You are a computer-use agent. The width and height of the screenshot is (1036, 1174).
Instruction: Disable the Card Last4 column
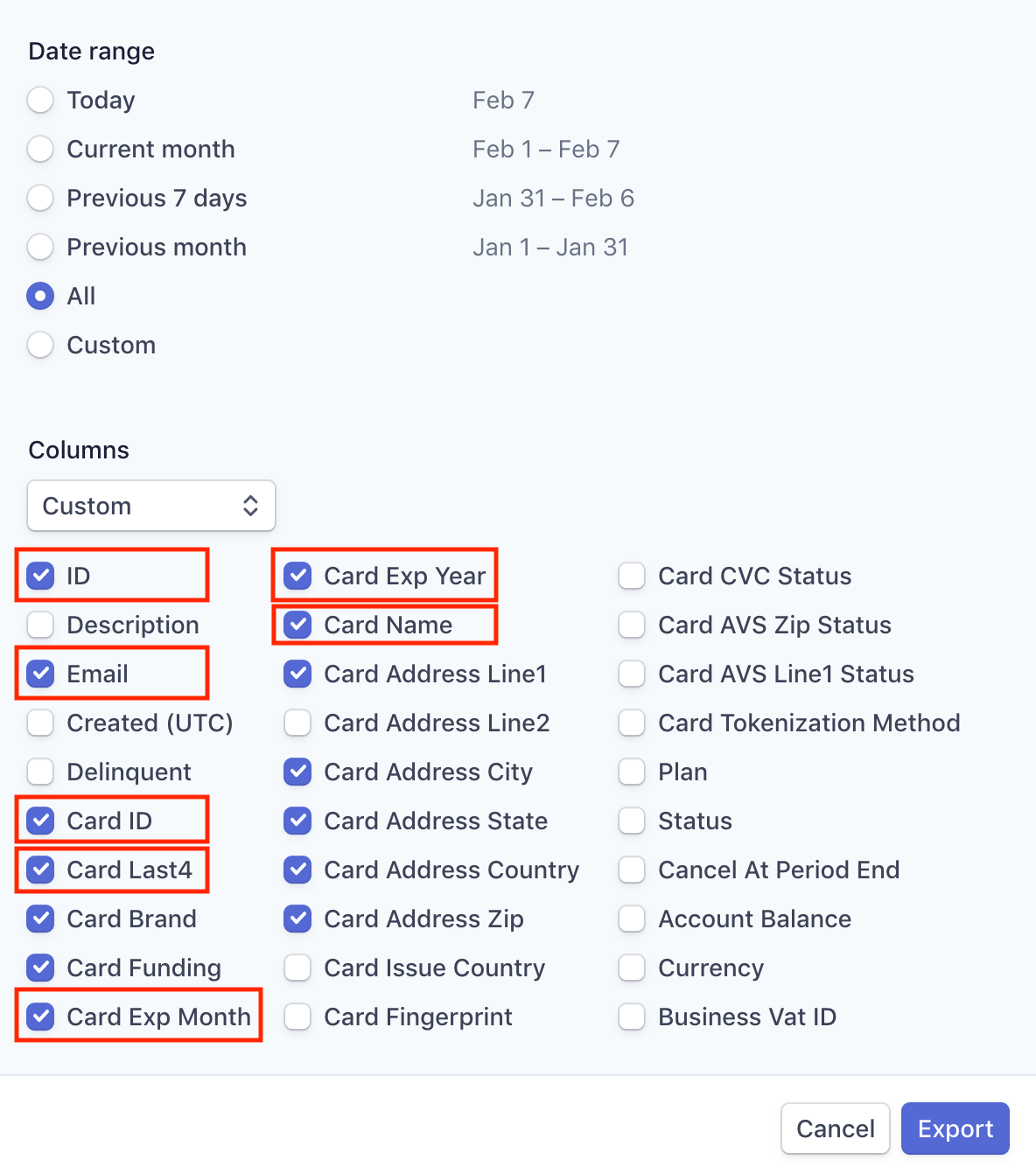point(40,870)
